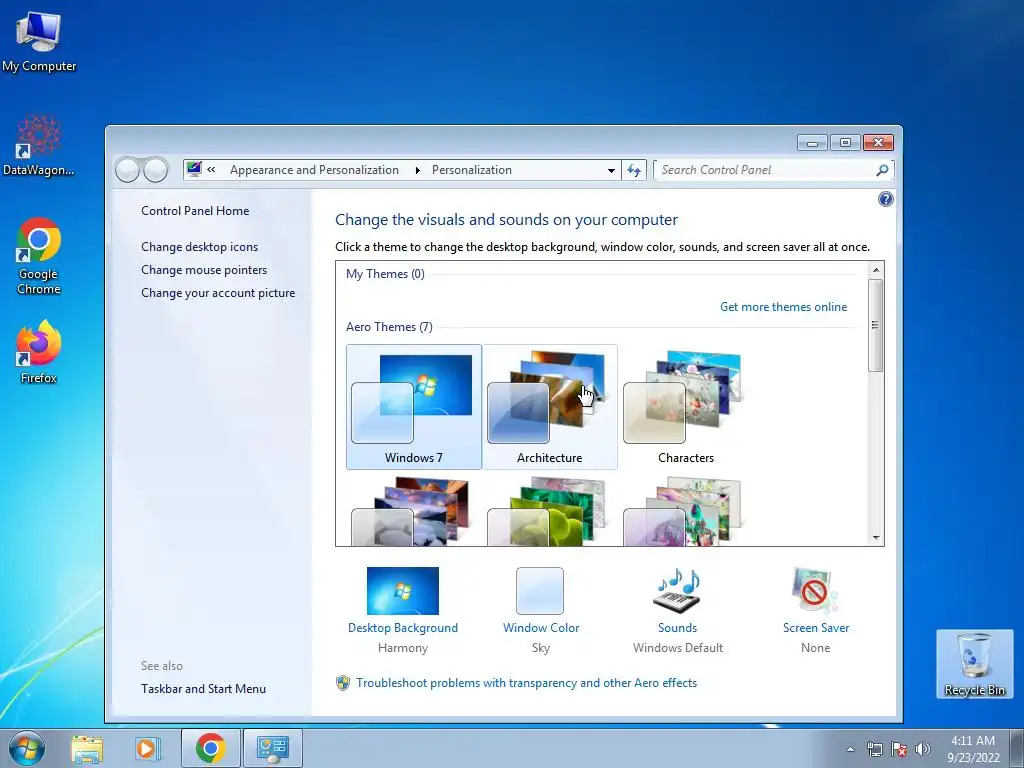The width and height of the screenshot is (1024, 768).
Task: Open the volume speaker tray icon
Action: [923, 750]
